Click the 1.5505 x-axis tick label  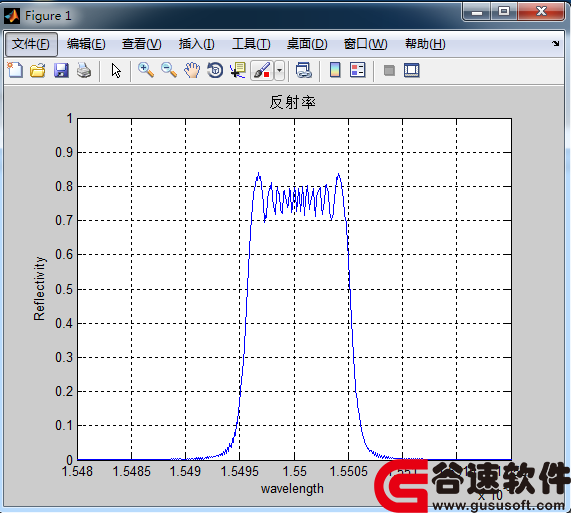[x=348, y=471]
